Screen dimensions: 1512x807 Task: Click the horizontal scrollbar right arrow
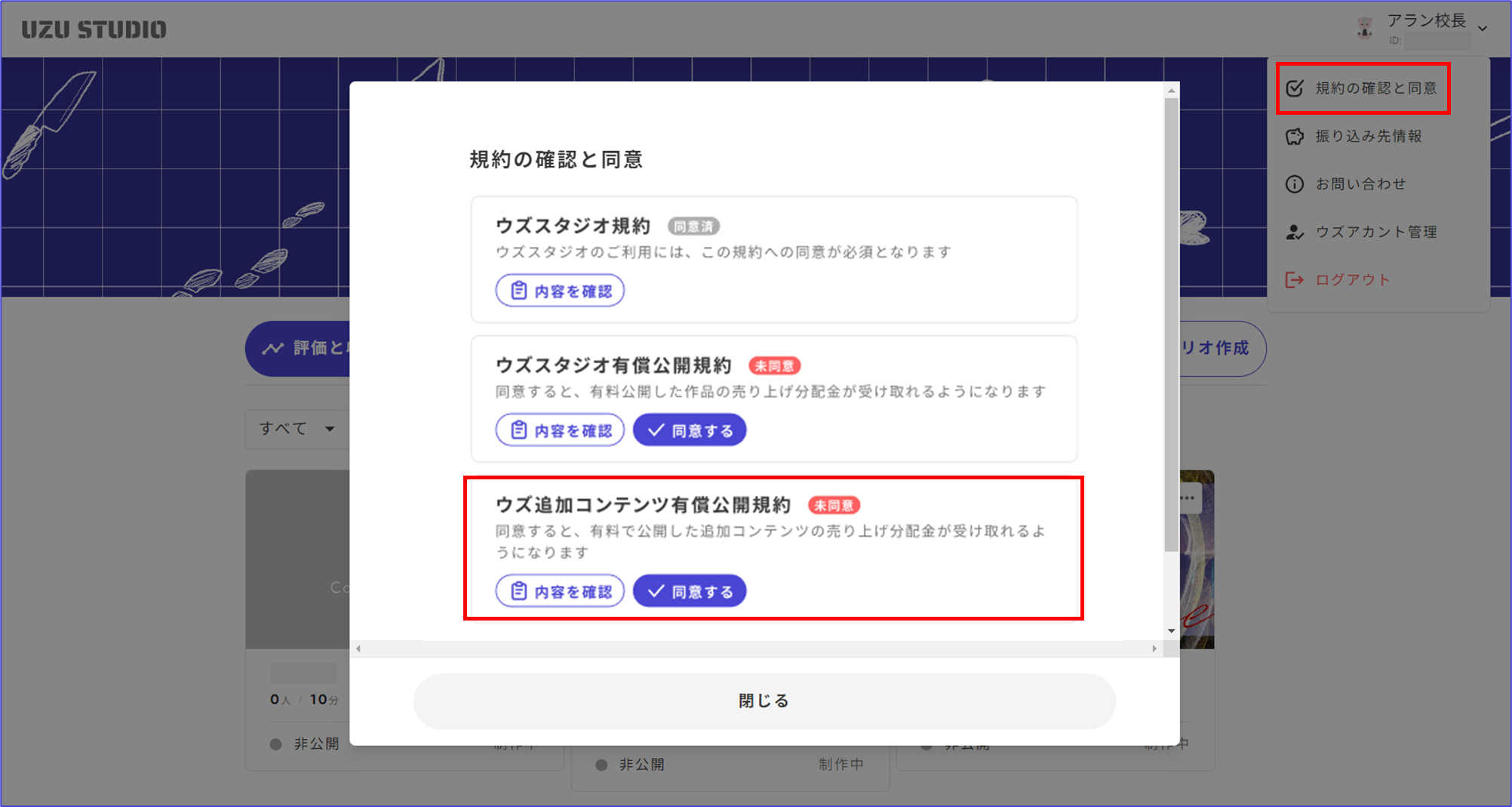(x=1154, y=648)
